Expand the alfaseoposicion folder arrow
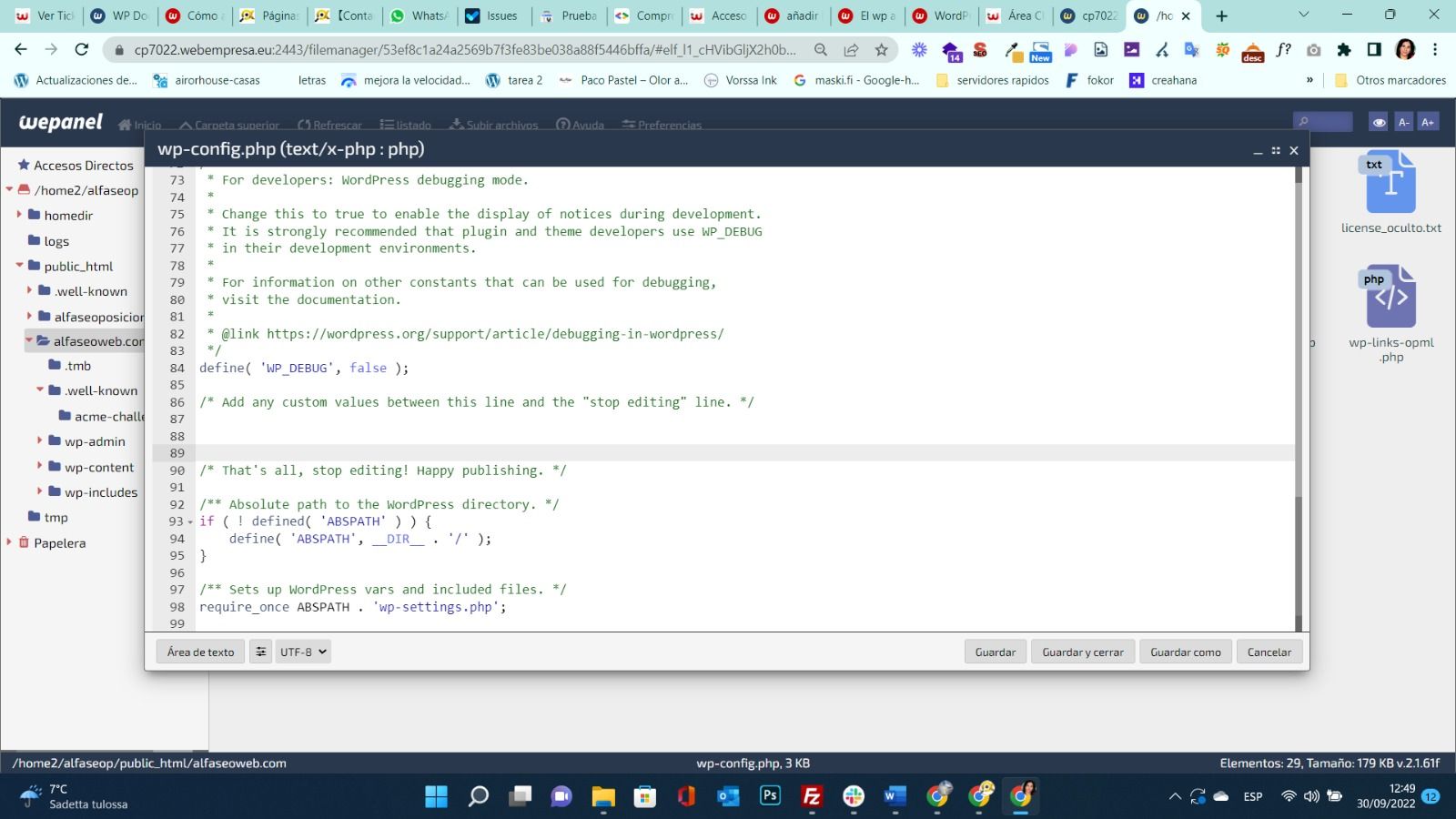Image resolution: width=1456 pixels, height=819 pixels. 29,317
